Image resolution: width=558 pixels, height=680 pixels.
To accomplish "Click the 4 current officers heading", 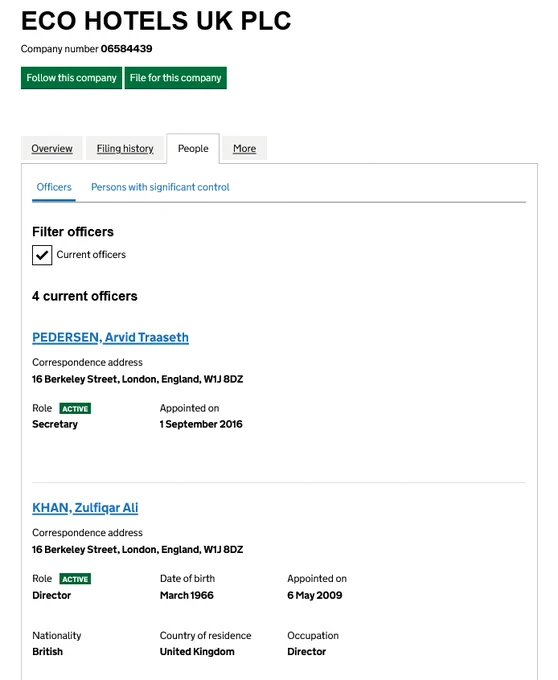I will [x=85, y=296].
